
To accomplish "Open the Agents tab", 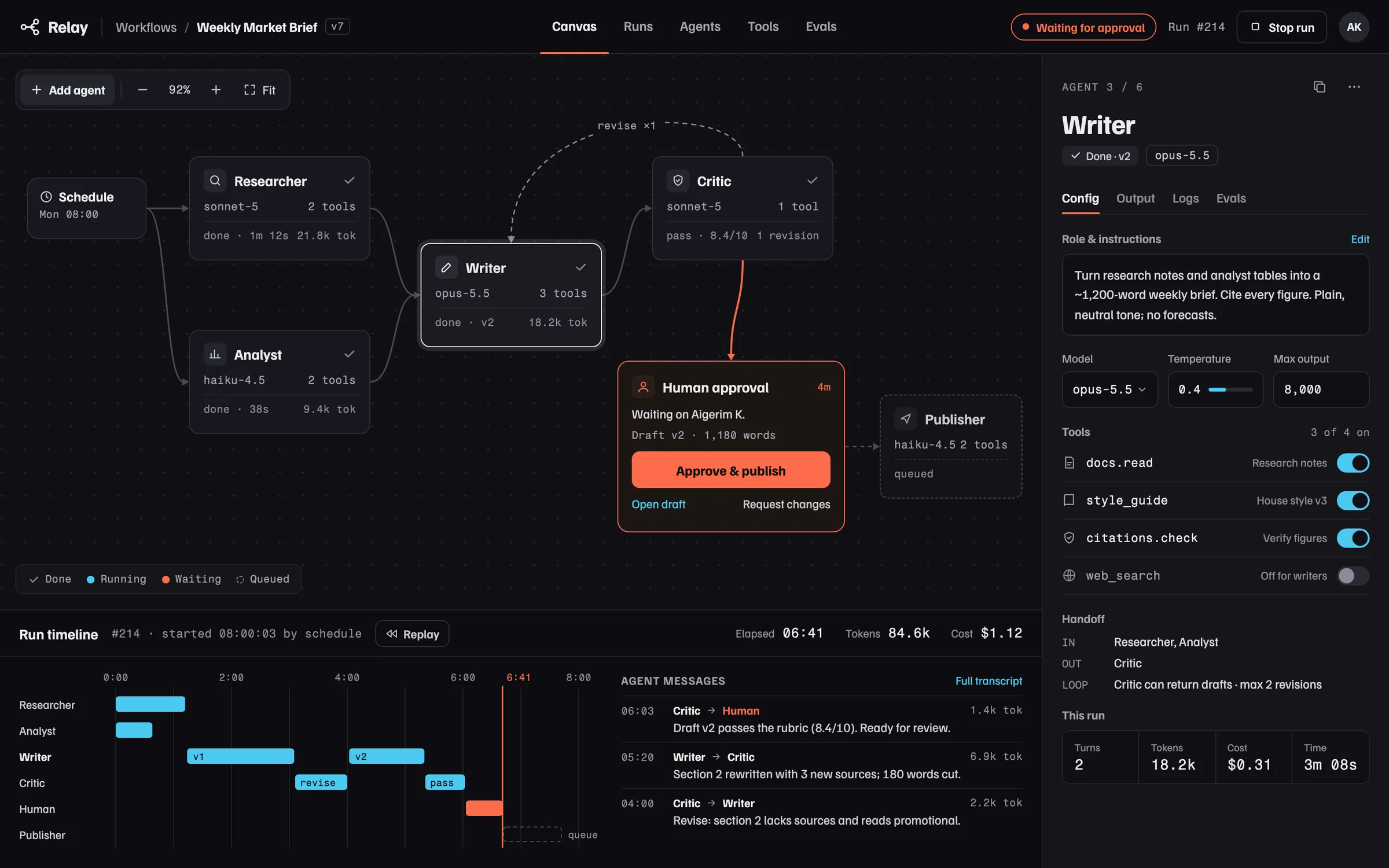I will click(700, 27).
